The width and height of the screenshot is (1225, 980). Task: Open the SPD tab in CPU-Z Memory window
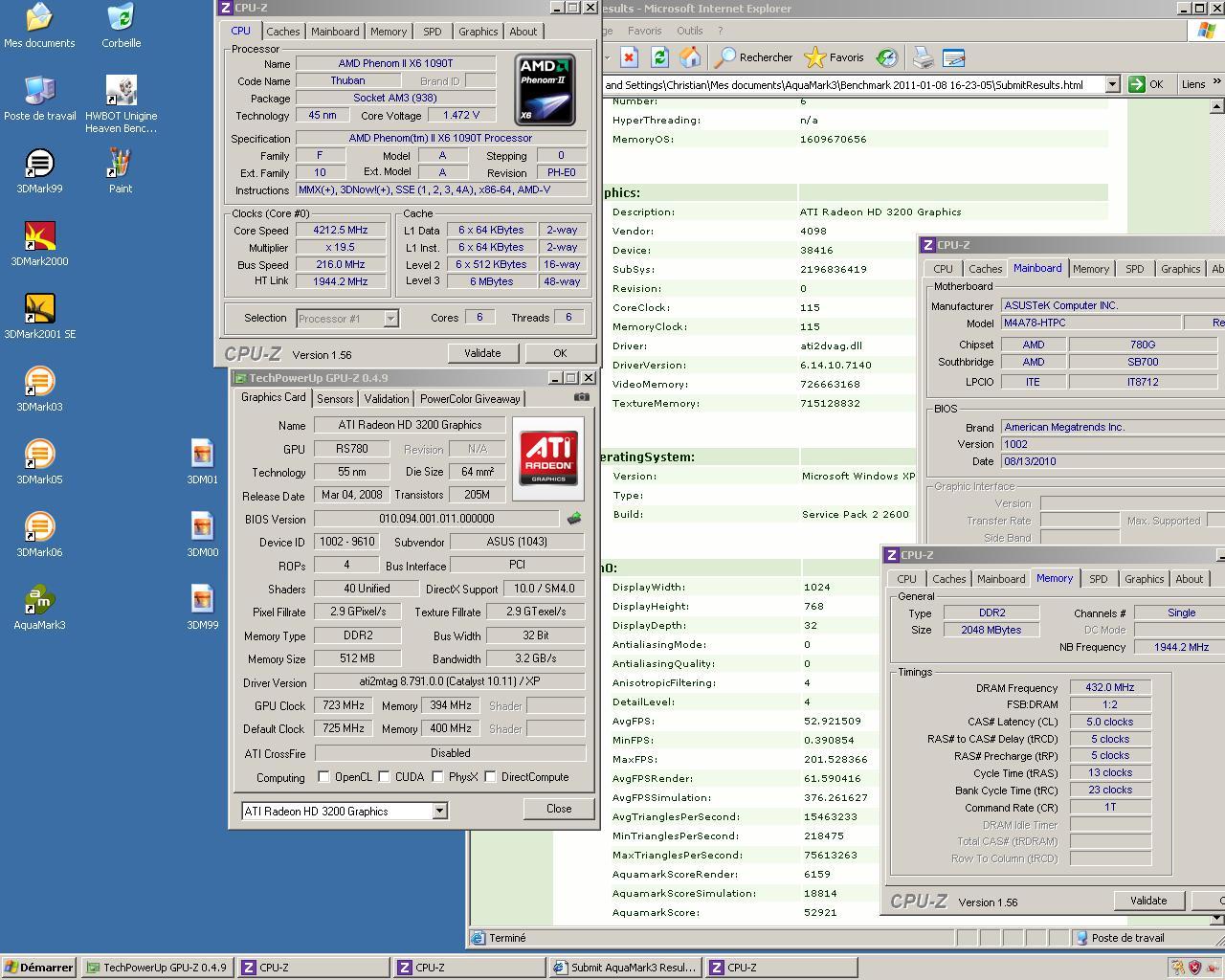click(1098, 579)
